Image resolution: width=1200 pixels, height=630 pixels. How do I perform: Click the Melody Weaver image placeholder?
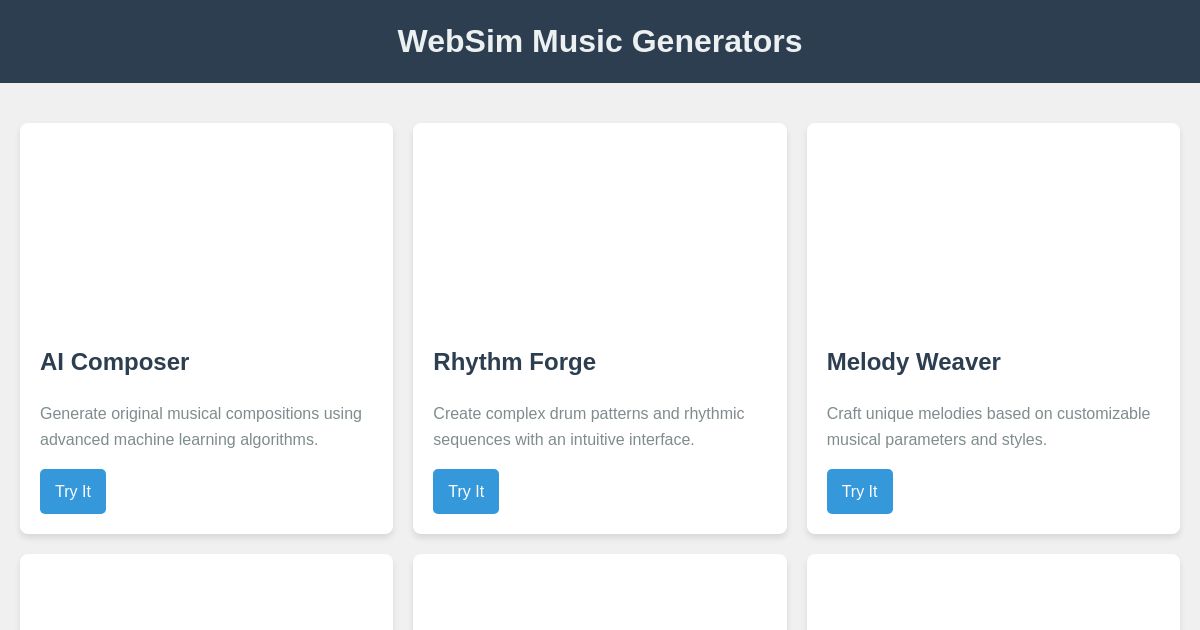tap(993, 225)
